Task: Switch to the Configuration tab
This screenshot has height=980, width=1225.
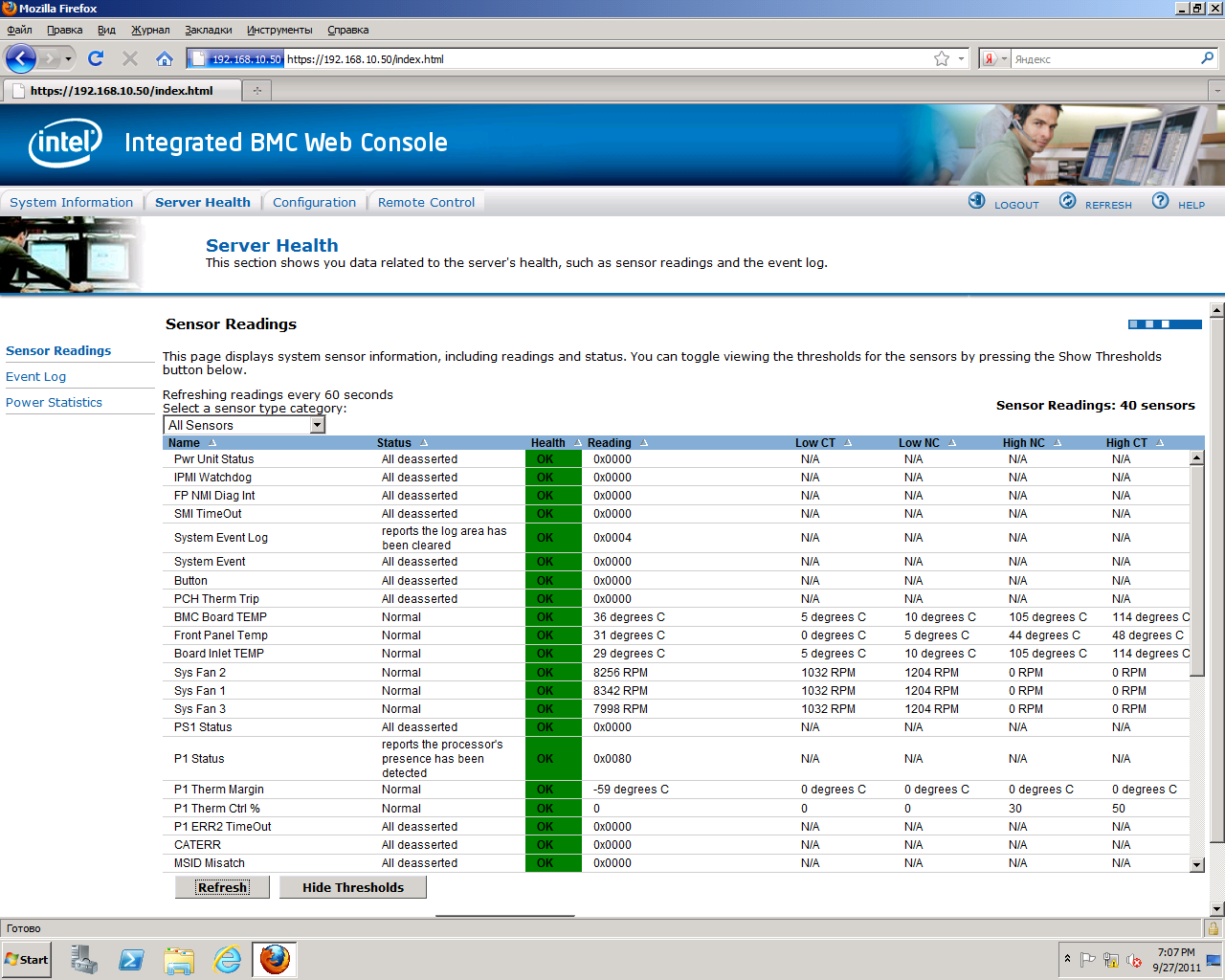Action: click(314, 203)
